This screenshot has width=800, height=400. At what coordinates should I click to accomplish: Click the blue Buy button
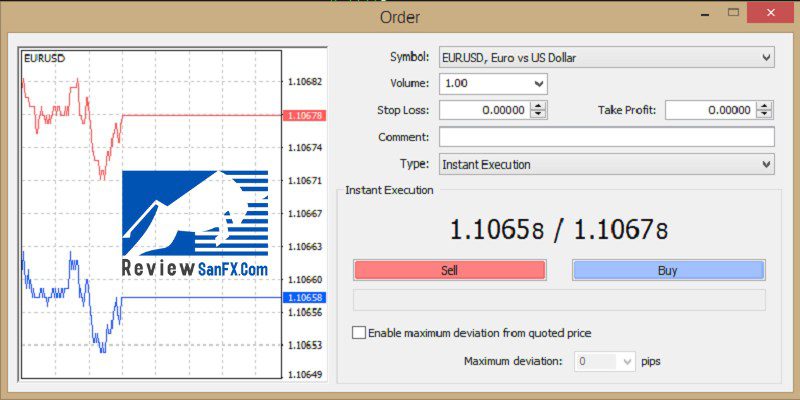click(668, 270)
